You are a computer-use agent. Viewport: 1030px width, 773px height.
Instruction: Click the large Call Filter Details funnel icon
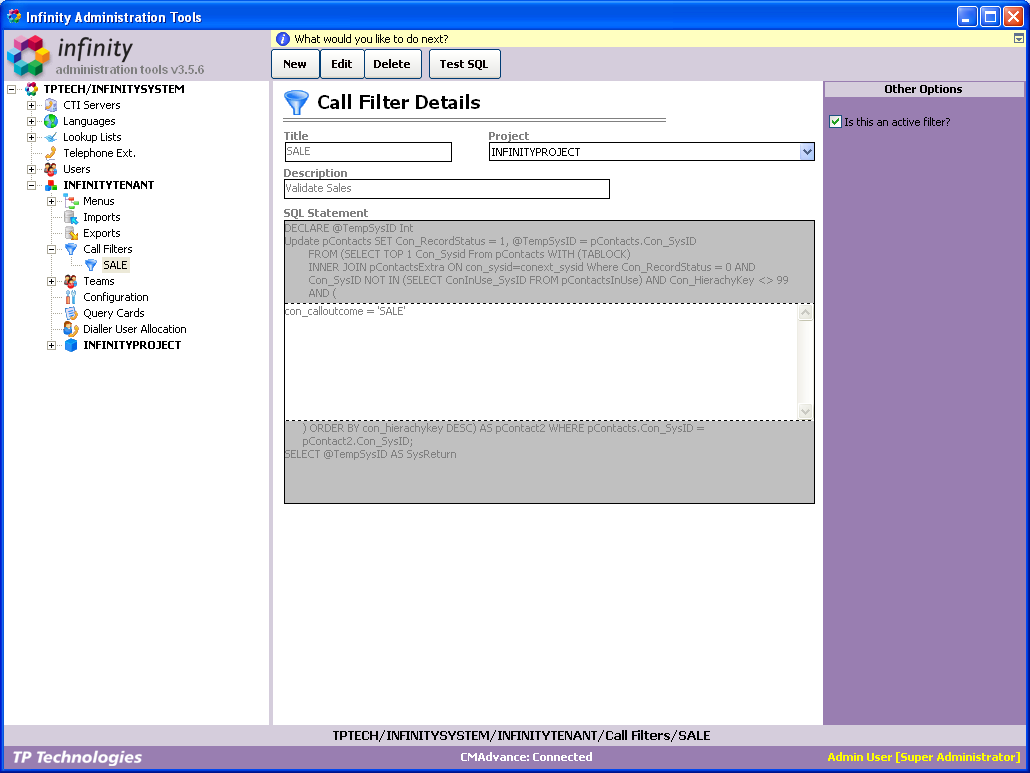[x=296, y=102]
